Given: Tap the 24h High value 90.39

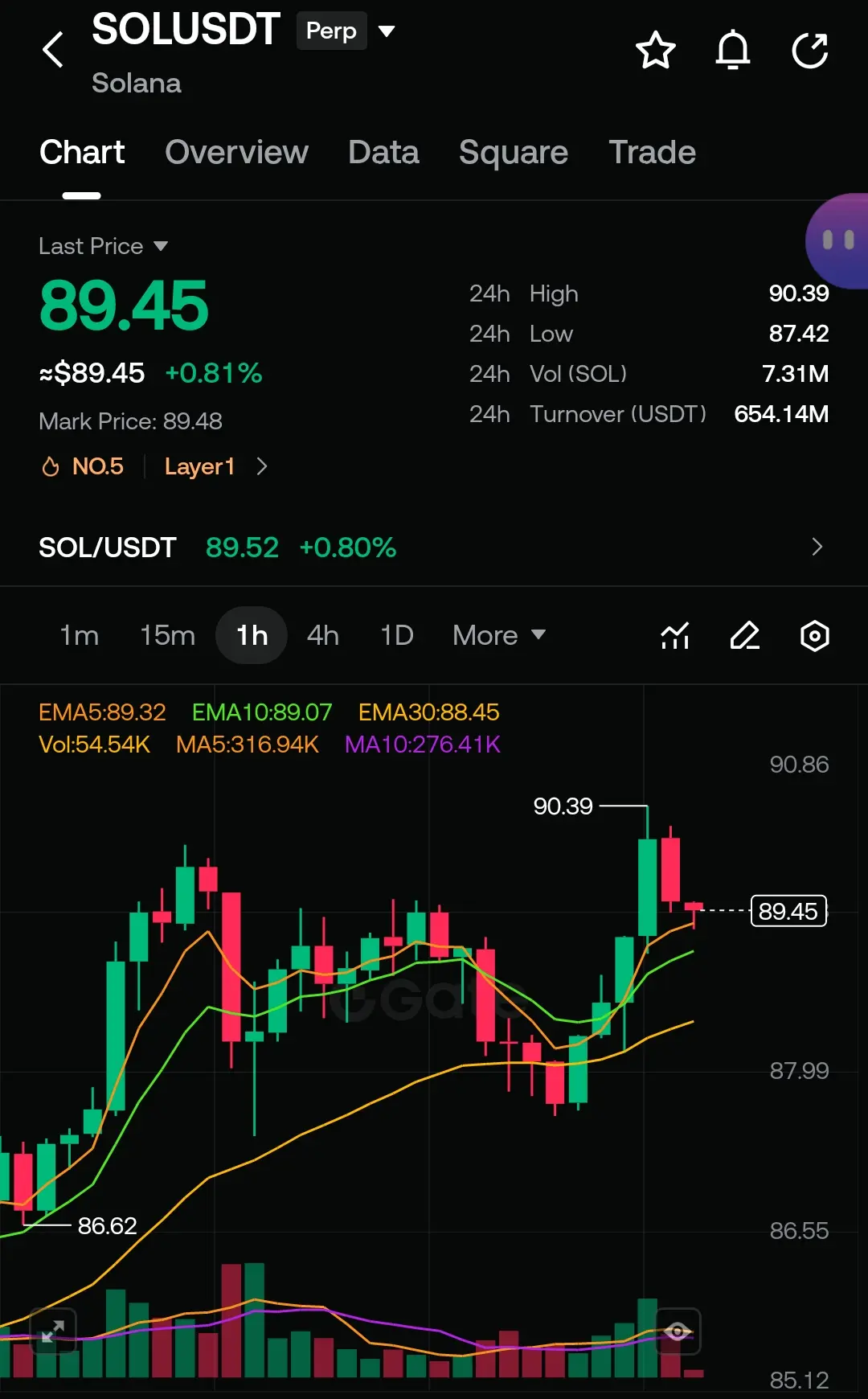Looking at the screenshot, I should [x=799, y=293].
